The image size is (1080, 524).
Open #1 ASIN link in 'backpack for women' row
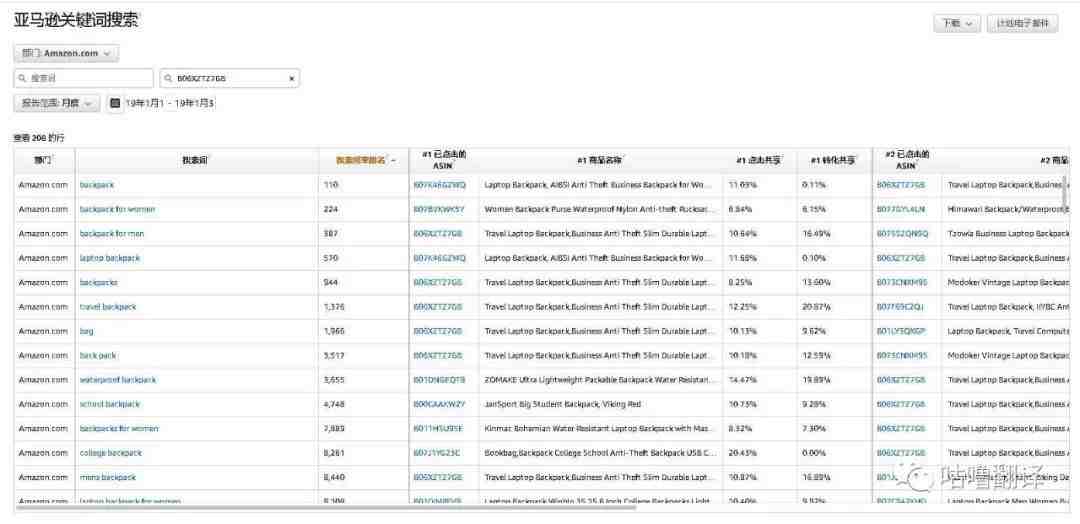(x=439, y=209)
